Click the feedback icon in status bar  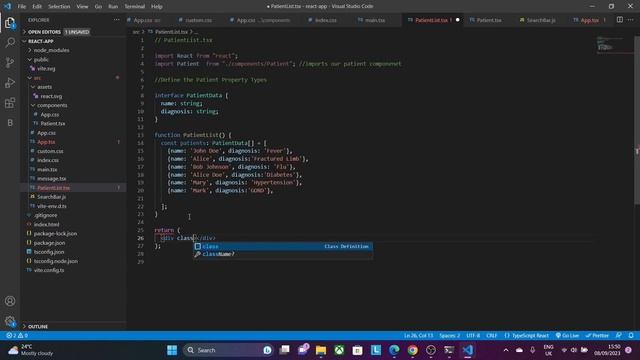pyautogui.click(x=619, y=336)
